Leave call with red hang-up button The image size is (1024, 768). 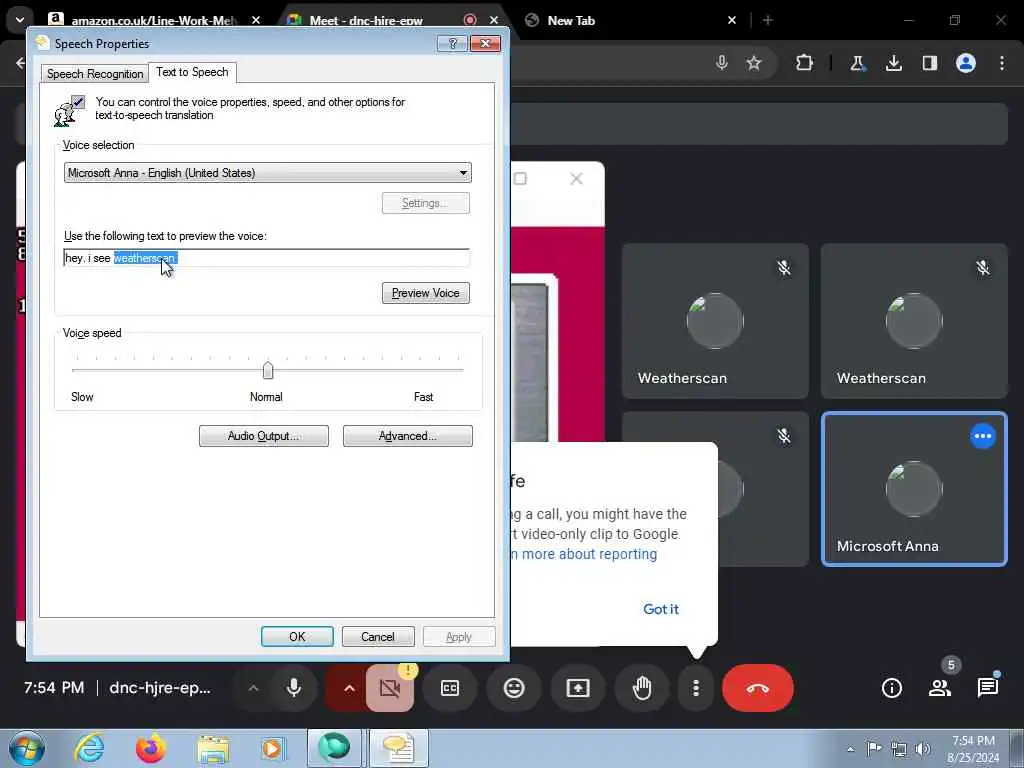(x=758, y=688)
